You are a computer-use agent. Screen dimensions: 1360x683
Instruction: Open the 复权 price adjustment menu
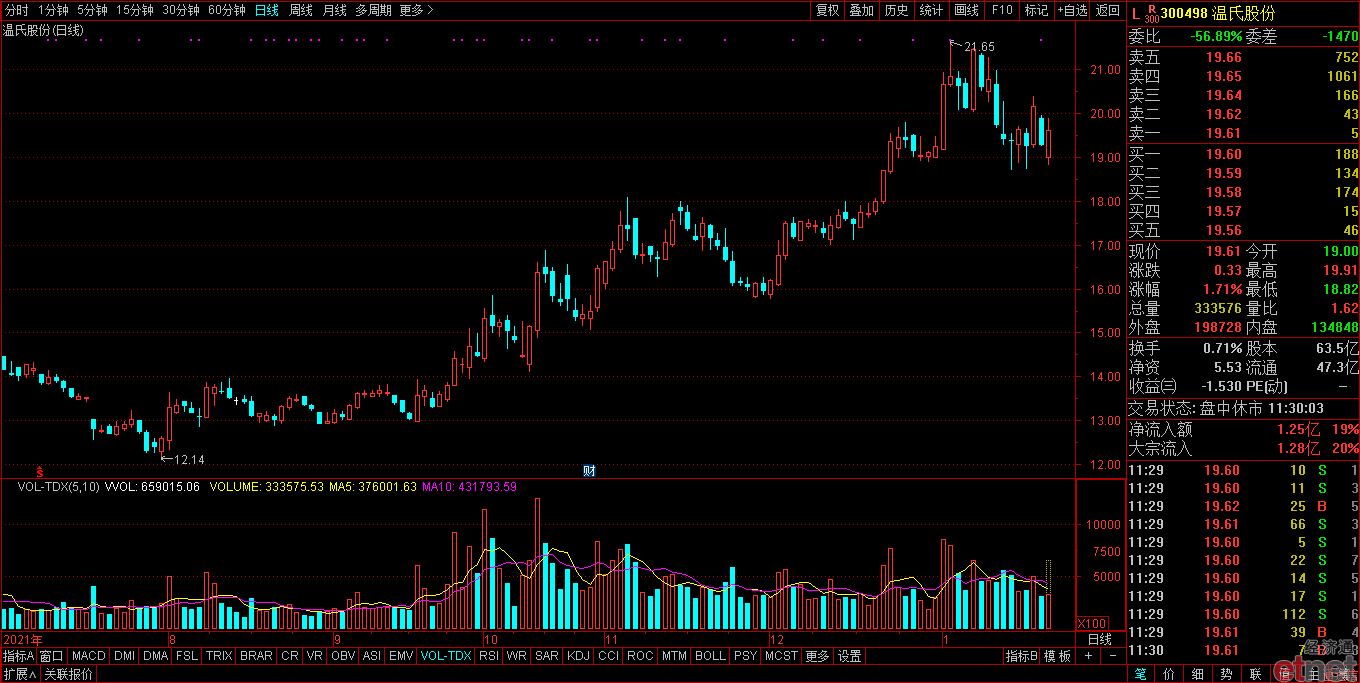coord(828,10)
